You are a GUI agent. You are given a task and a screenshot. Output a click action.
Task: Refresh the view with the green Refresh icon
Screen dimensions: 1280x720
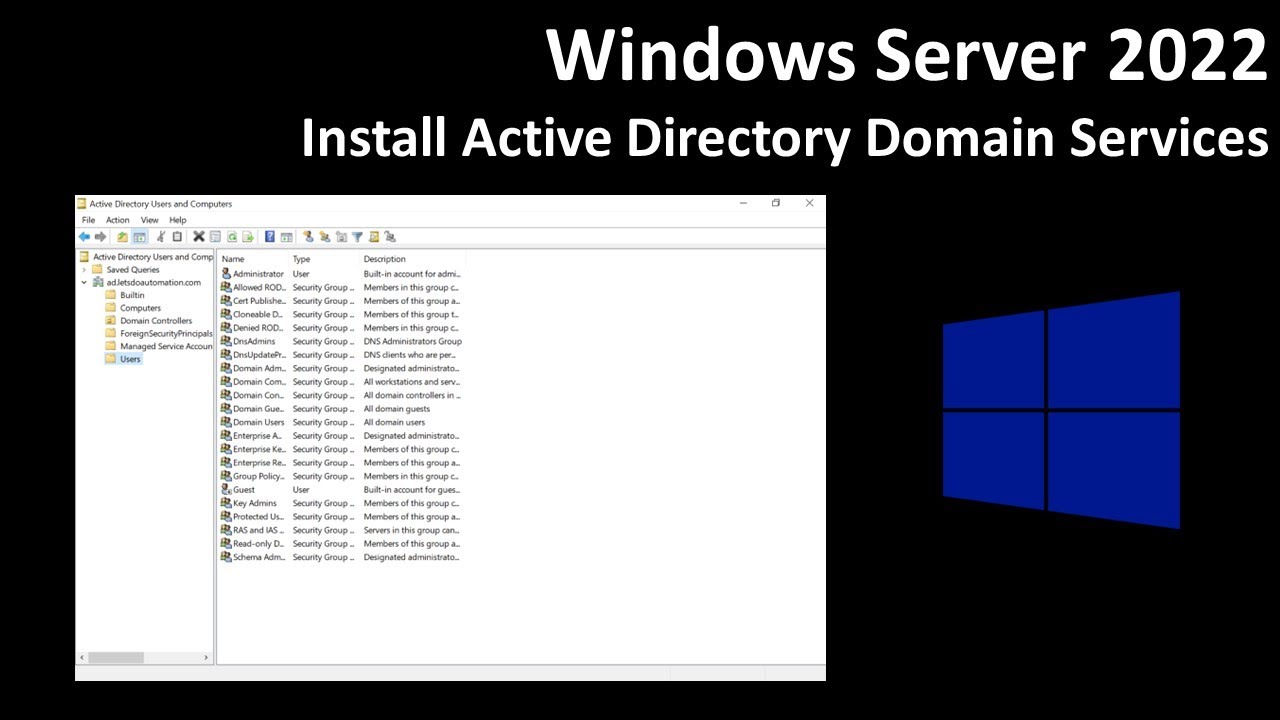point(231,237)
